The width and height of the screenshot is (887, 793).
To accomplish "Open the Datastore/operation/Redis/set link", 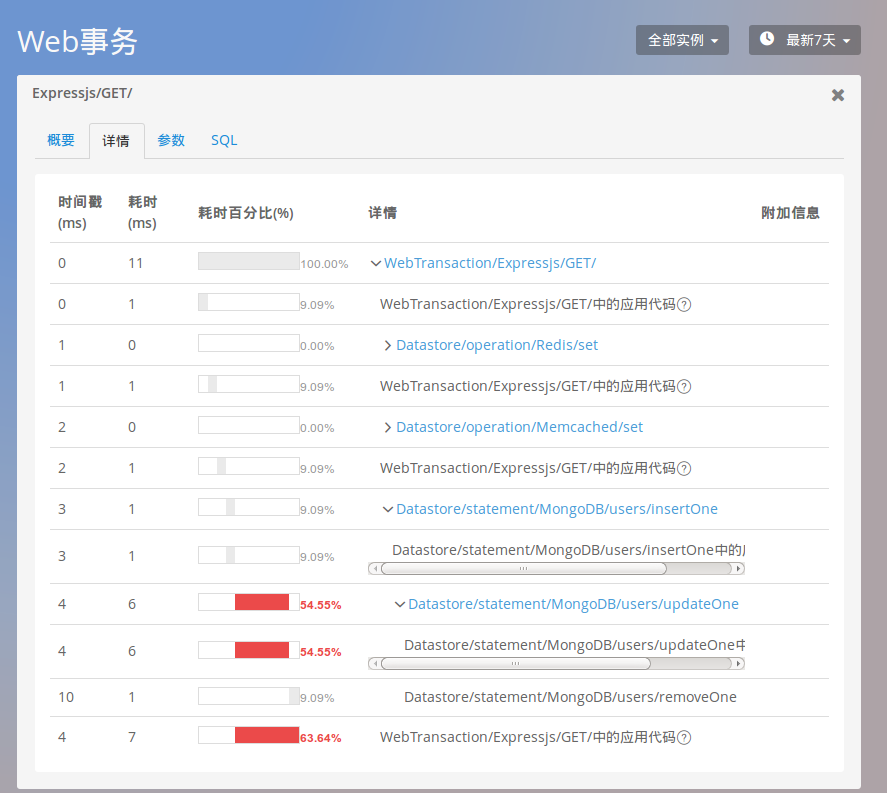I will point(497,345).
